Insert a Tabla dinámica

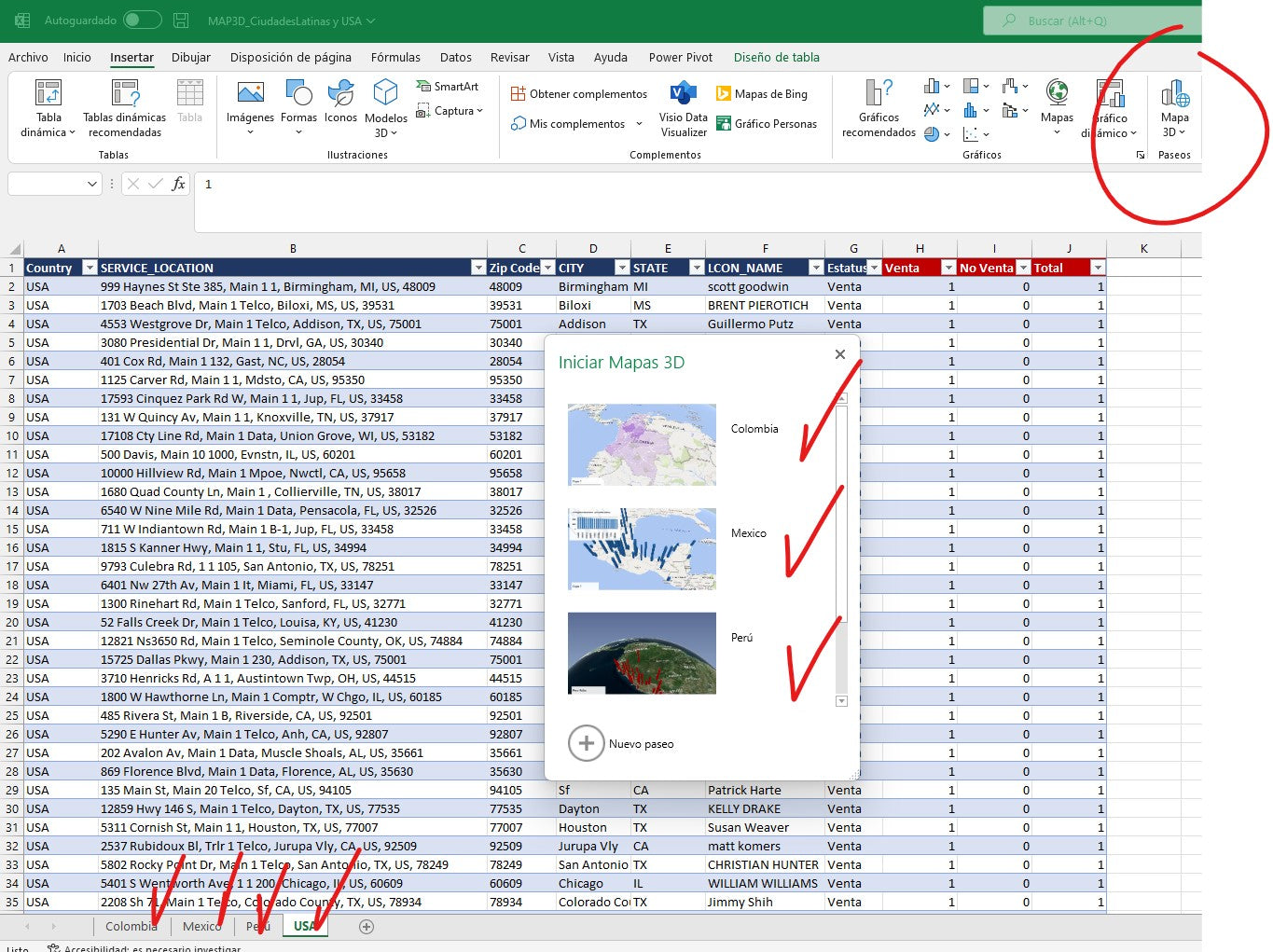tap(48, 108)
